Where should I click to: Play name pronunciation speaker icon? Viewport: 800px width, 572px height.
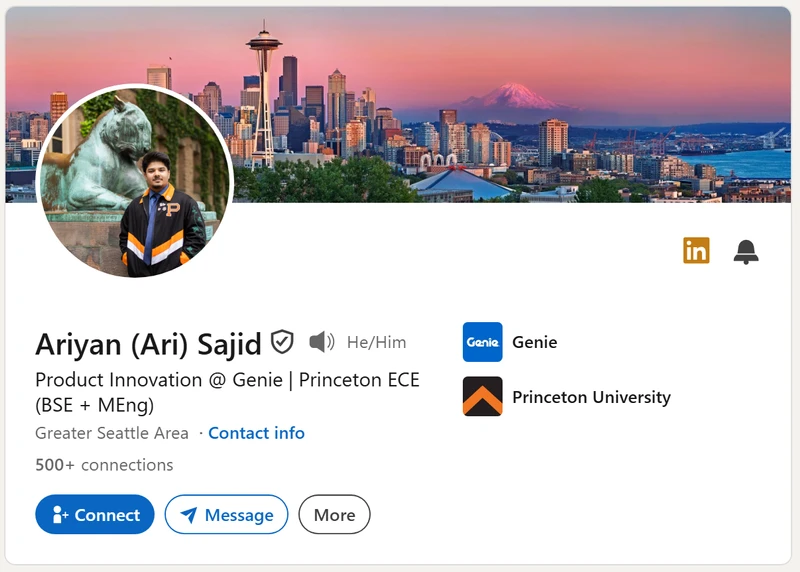click(x=322, y=342)
